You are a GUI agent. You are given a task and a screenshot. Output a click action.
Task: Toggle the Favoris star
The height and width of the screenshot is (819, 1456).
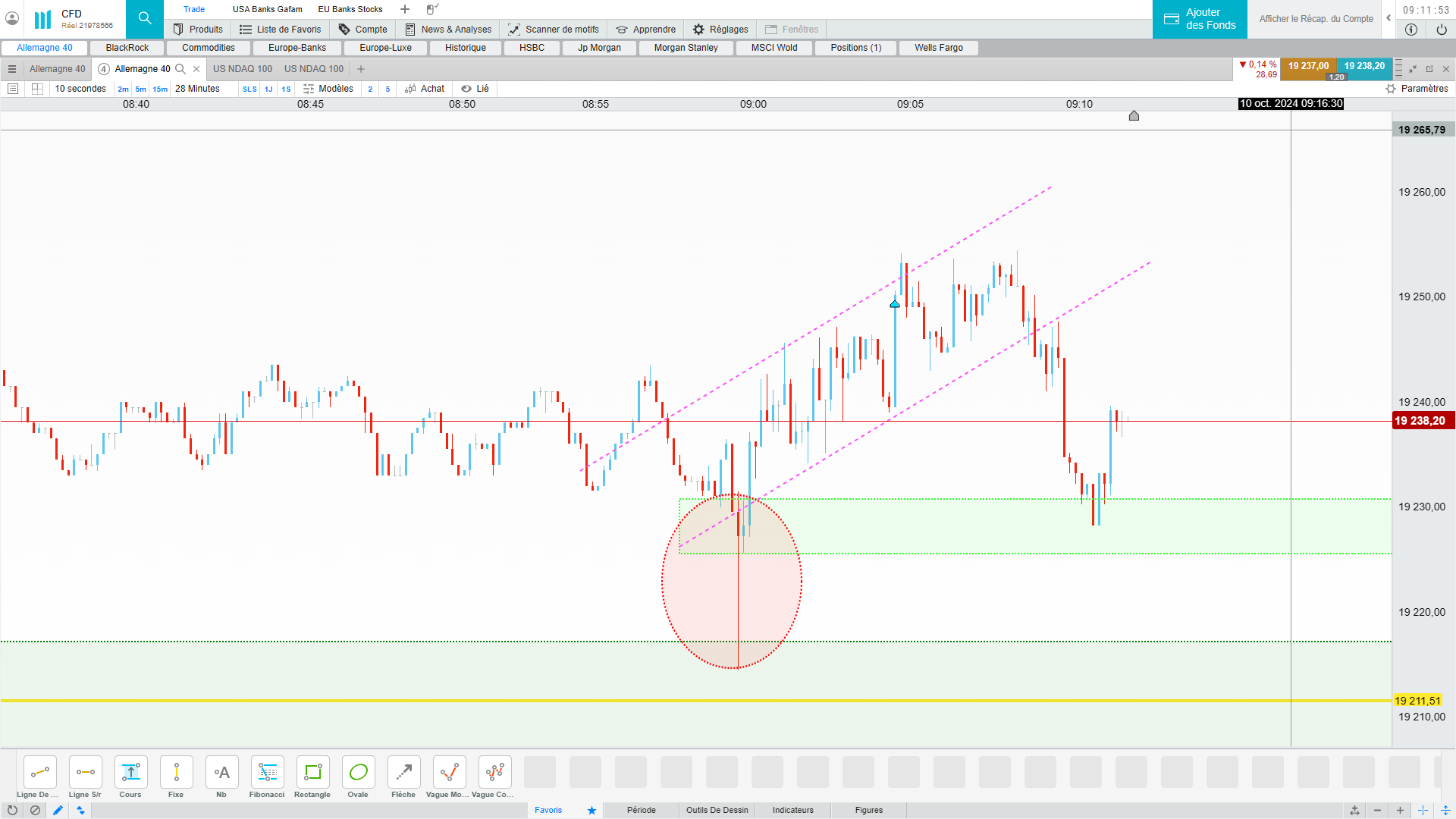[591, 810]
